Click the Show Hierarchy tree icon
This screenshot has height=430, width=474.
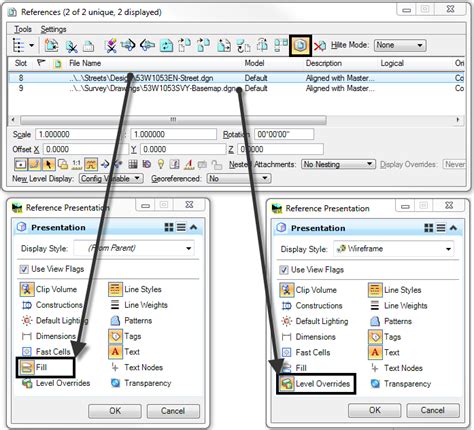(x=18, y=45)
